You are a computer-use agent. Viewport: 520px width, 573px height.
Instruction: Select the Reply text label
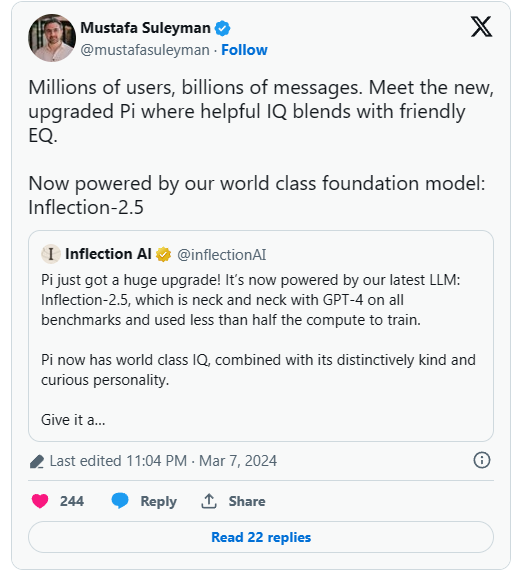pyautogui.click(x=159, y=501)
